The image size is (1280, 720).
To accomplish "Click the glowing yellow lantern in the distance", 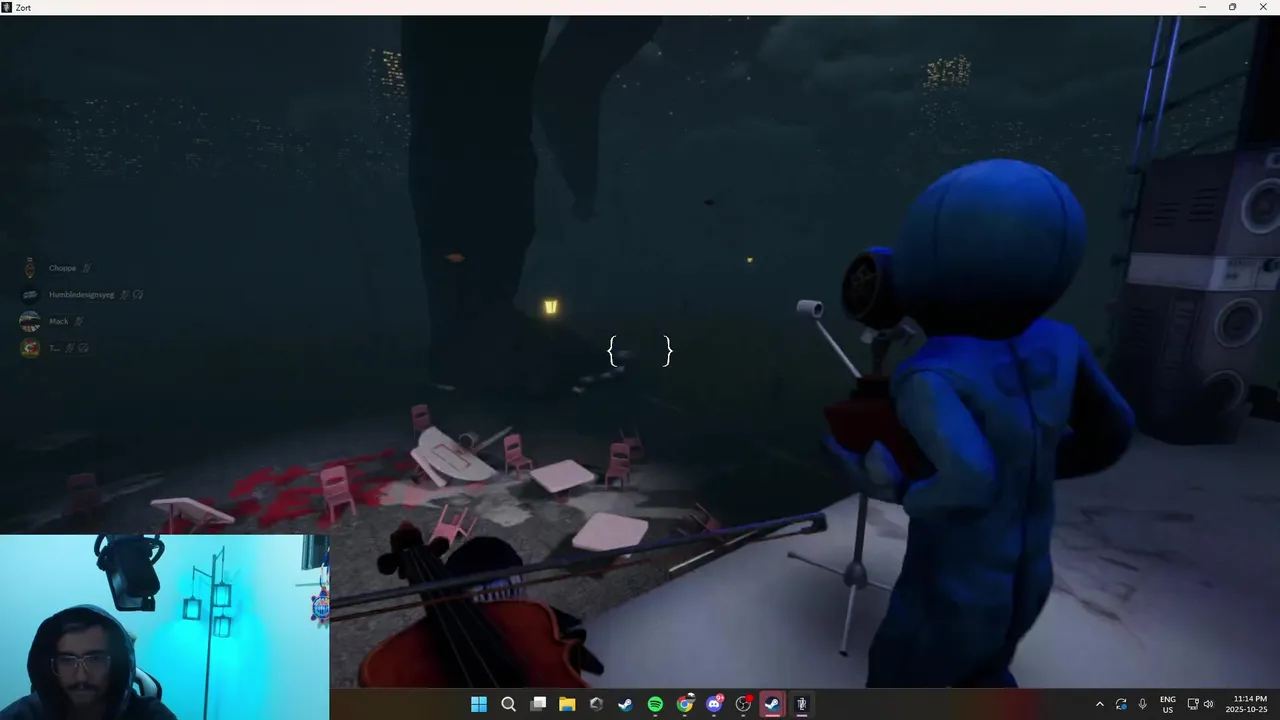I will [550, 307].
